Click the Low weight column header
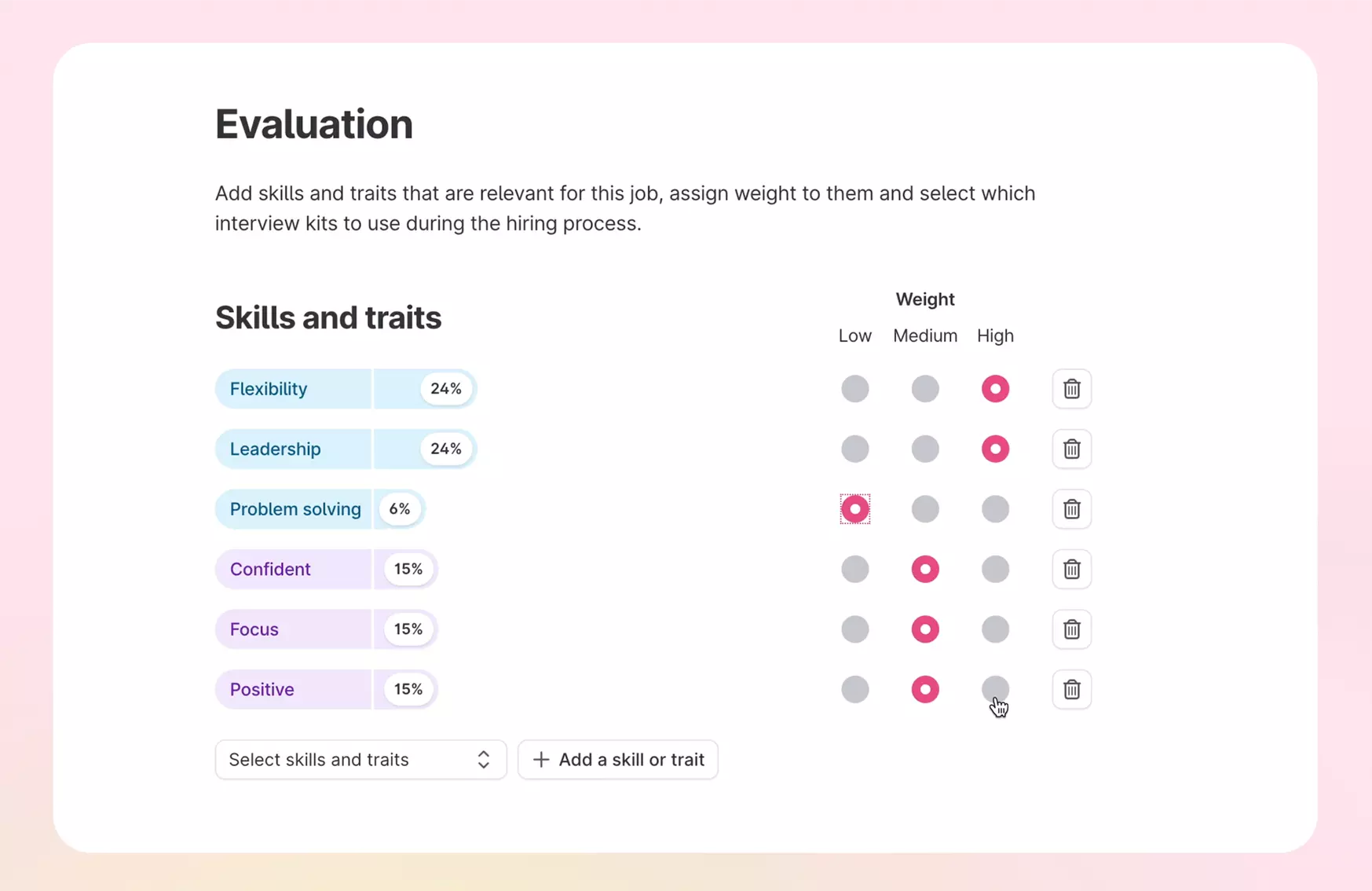The height and width of the screenshot is (891, 1372). [x=854, y=335]
